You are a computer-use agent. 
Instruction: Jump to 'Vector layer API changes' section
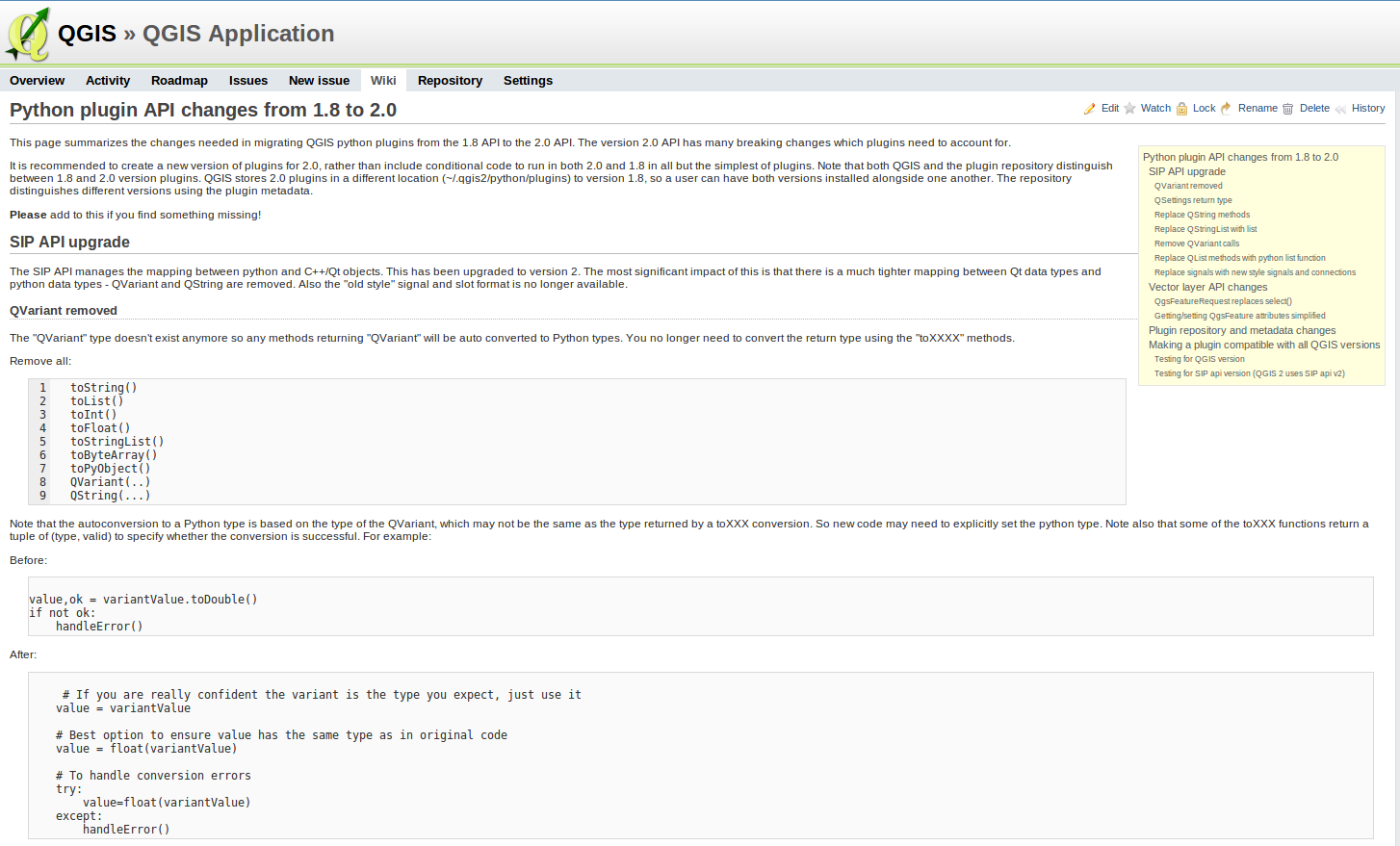coord(1207,287)
